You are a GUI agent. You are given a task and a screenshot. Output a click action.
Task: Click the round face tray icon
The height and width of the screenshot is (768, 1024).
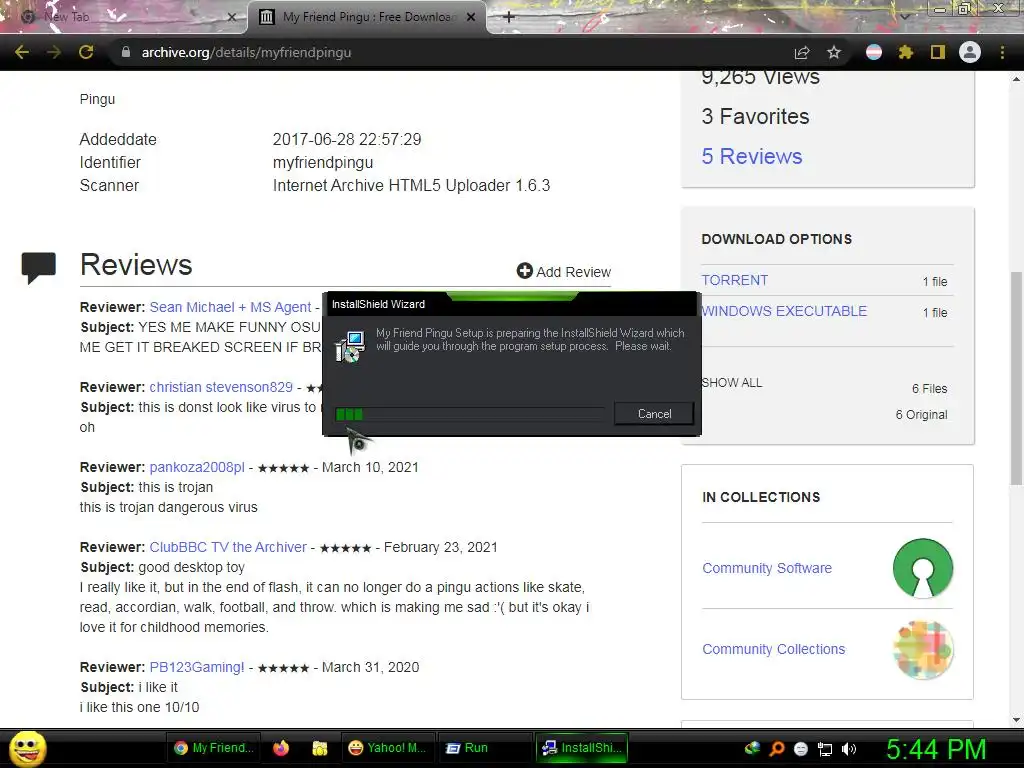[x=801, y=748]
